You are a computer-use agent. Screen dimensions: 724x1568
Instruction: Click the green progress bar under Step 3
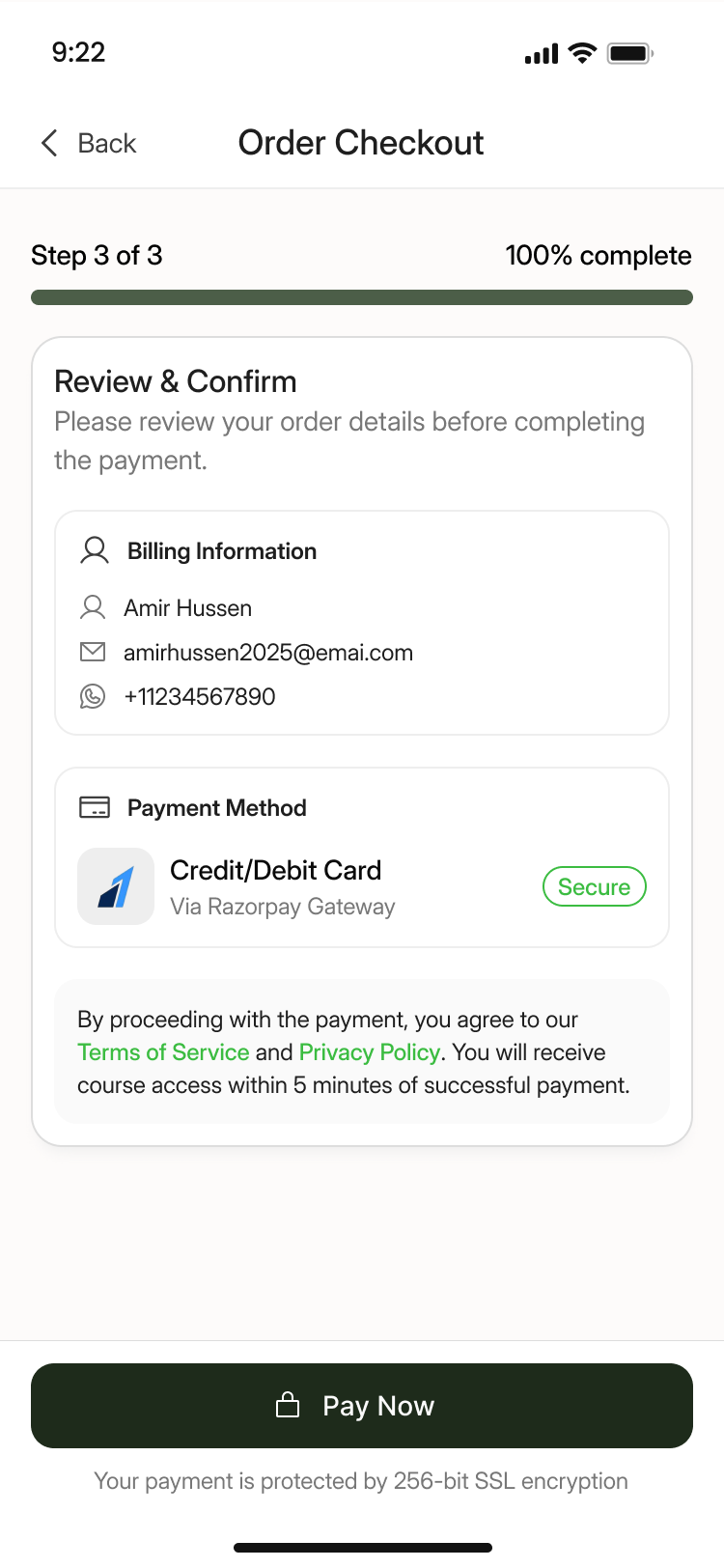[362, 296]
